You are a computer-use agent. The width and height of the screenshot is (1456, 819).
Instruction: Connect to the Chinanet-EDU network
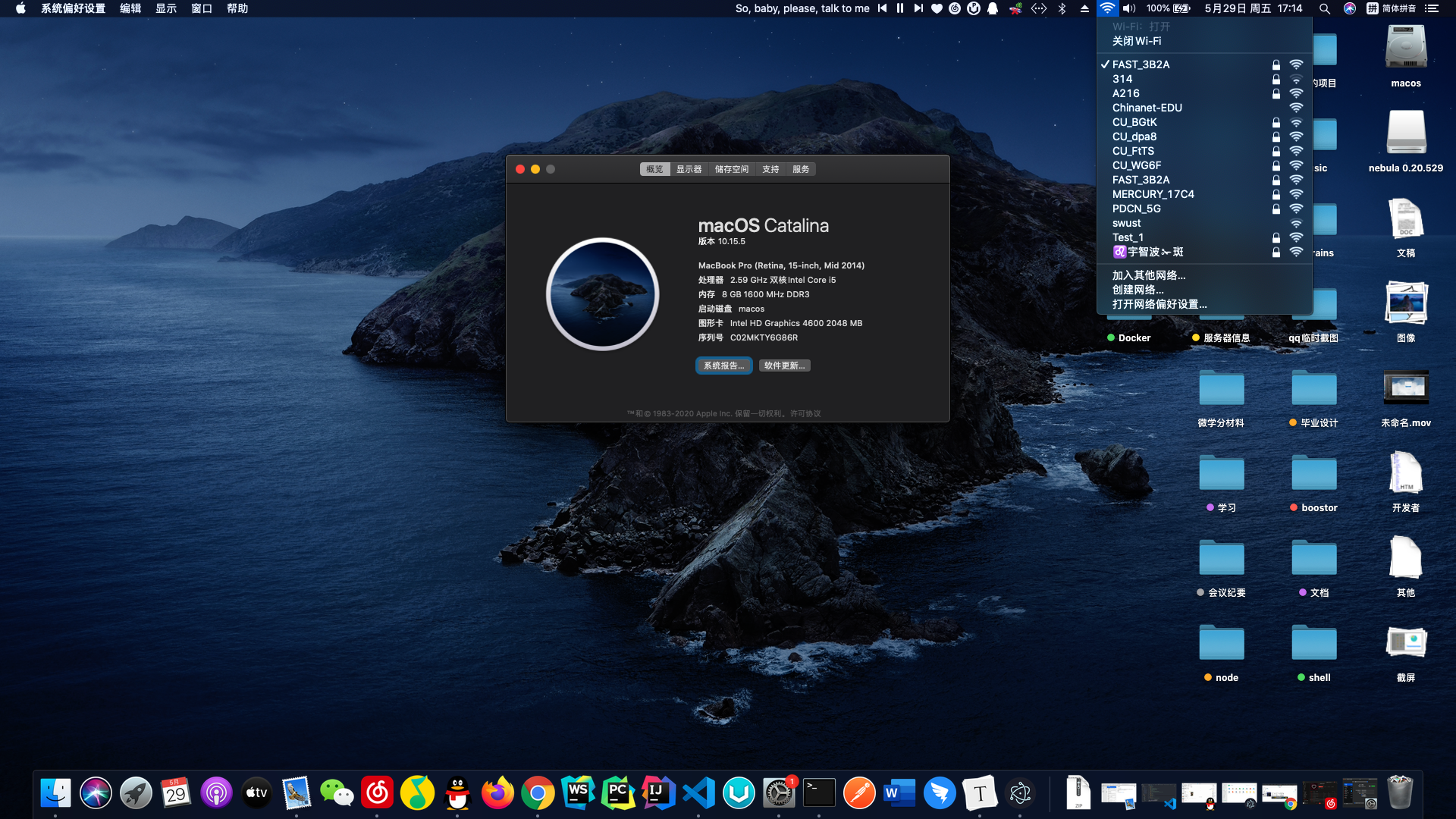1147,108
